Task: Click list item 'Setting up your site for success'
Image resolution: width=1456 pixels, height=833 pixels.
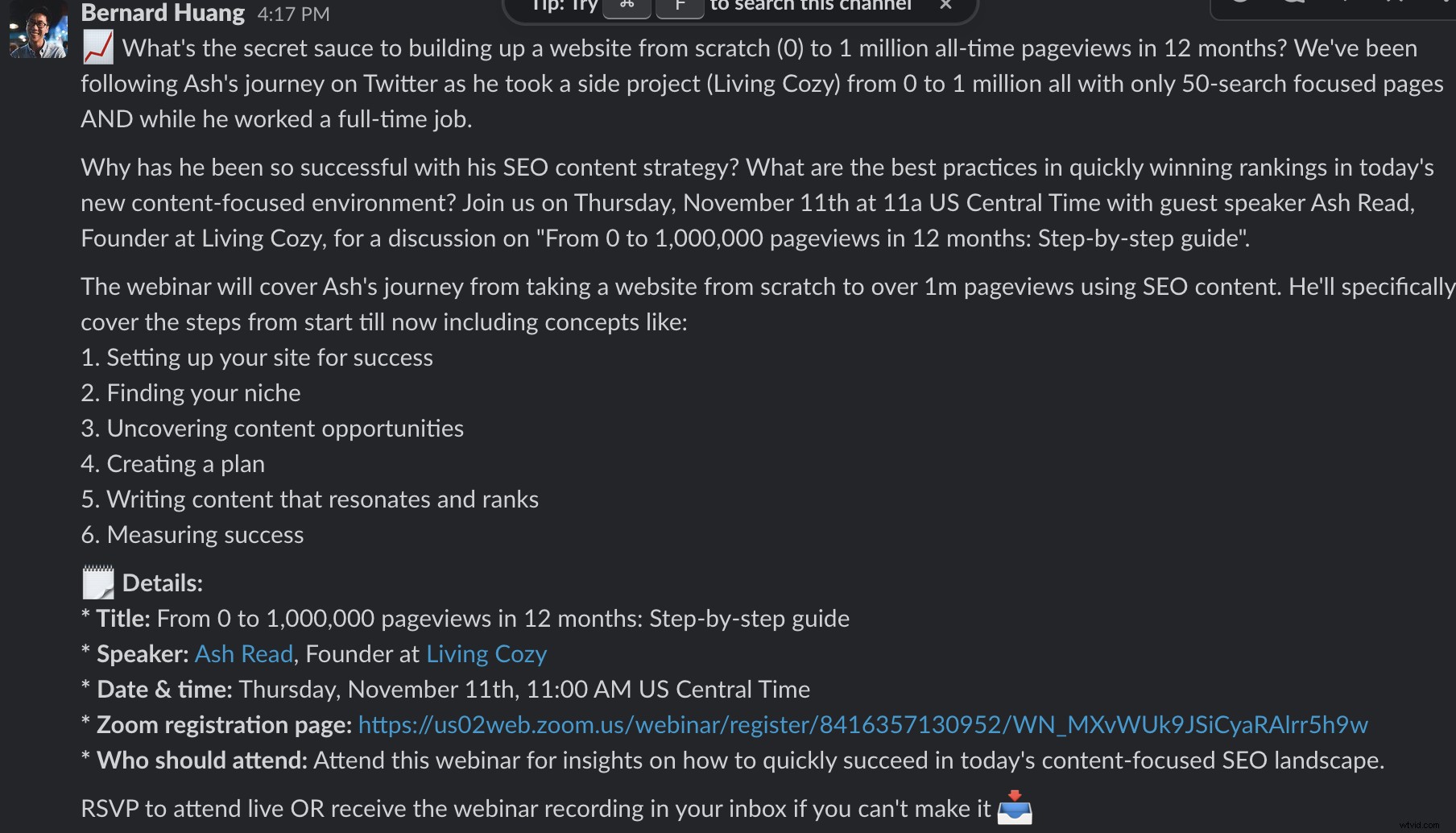Action: 270,357
